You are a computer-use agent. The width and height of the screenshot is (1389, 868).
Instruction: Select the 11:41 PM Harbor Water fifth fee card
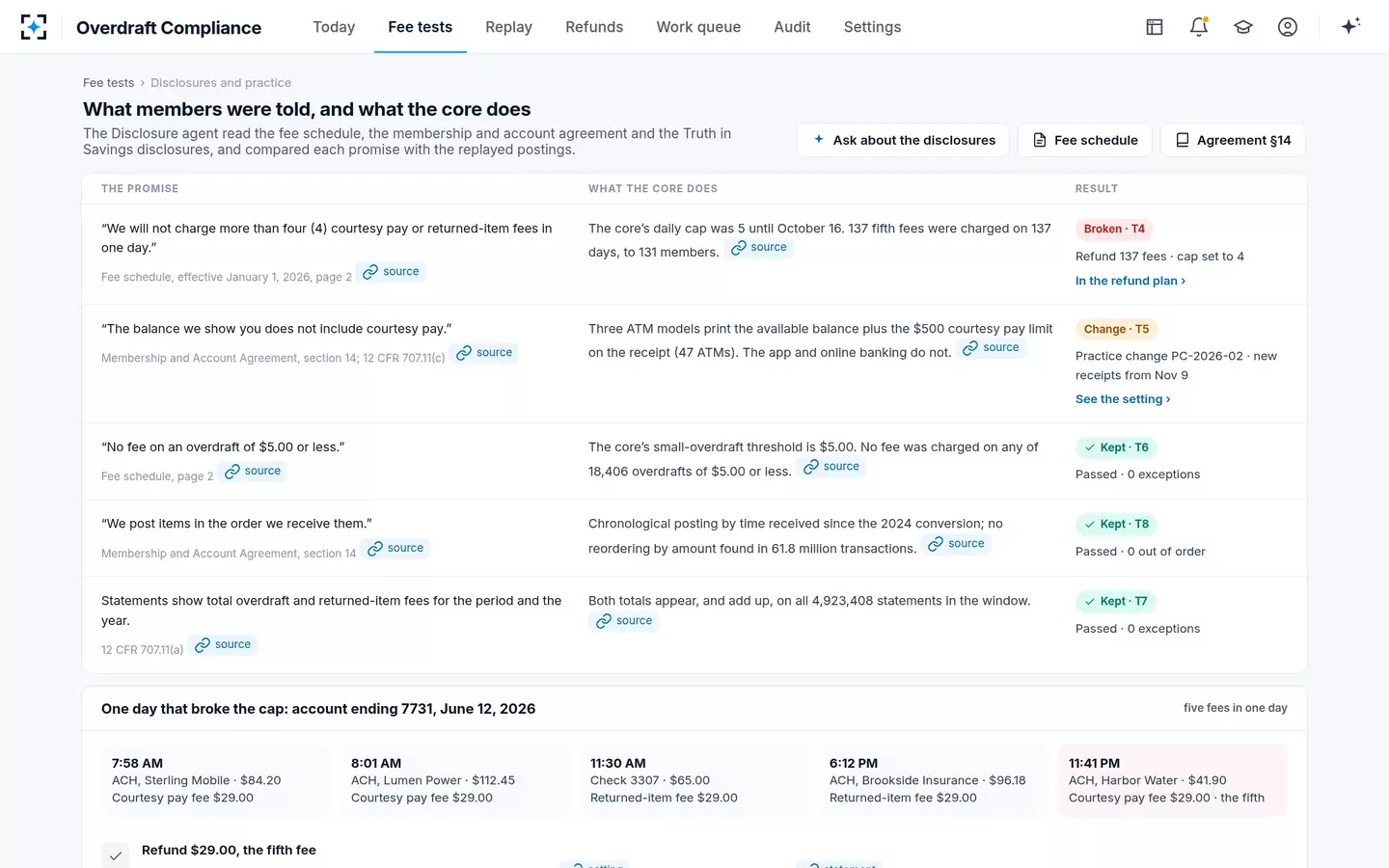click(1173, 780)
